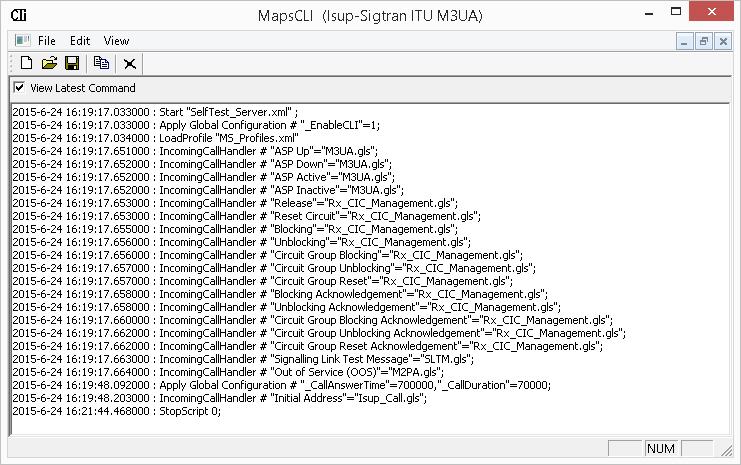Click the LoadProfile "MS_Profiles.xml" log line
The height and width of the screenshot is (465, 741).
click(155, 138)
